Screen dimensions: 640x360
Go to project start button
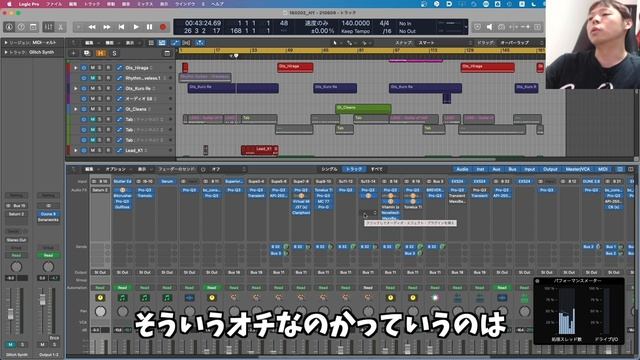121,27
